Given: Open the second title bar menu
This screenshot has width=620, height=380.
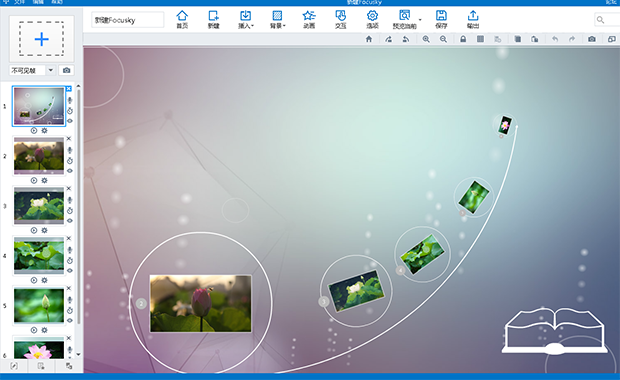Looking at the screenshot, I should 38,2.
